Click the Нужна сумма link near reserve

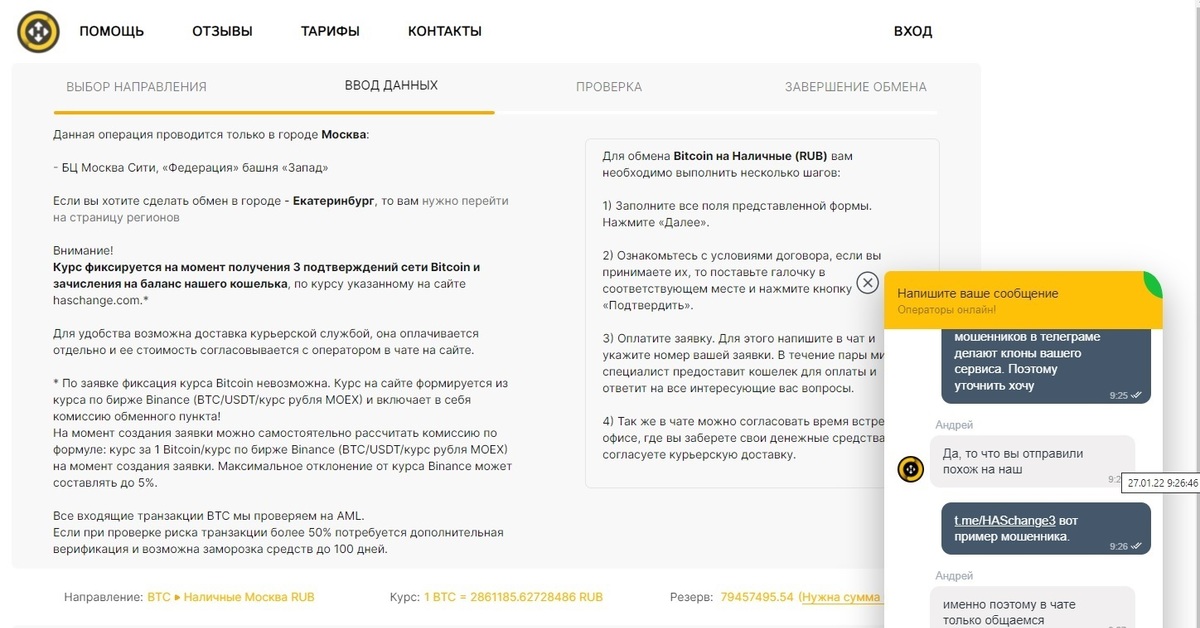click(x=840, y=597)
